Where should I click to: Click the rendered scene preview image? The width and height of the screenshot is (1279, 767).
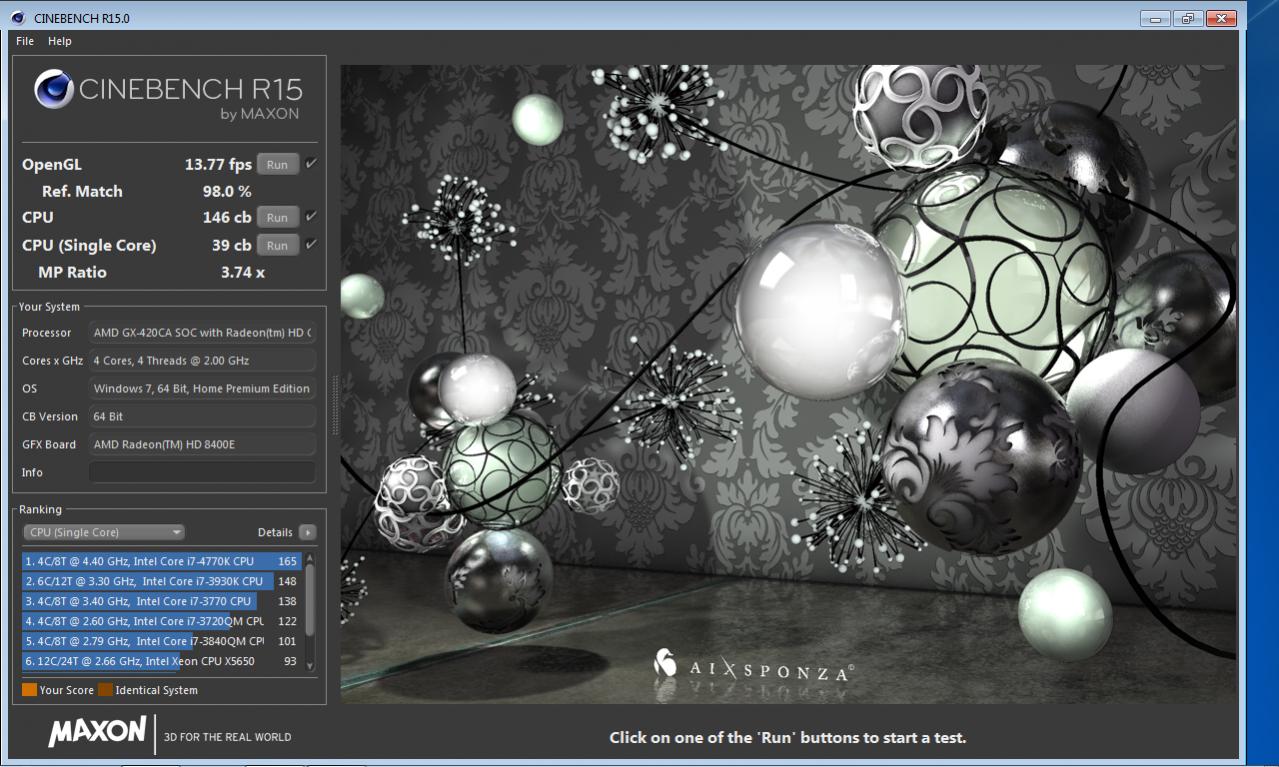(788, 384)
